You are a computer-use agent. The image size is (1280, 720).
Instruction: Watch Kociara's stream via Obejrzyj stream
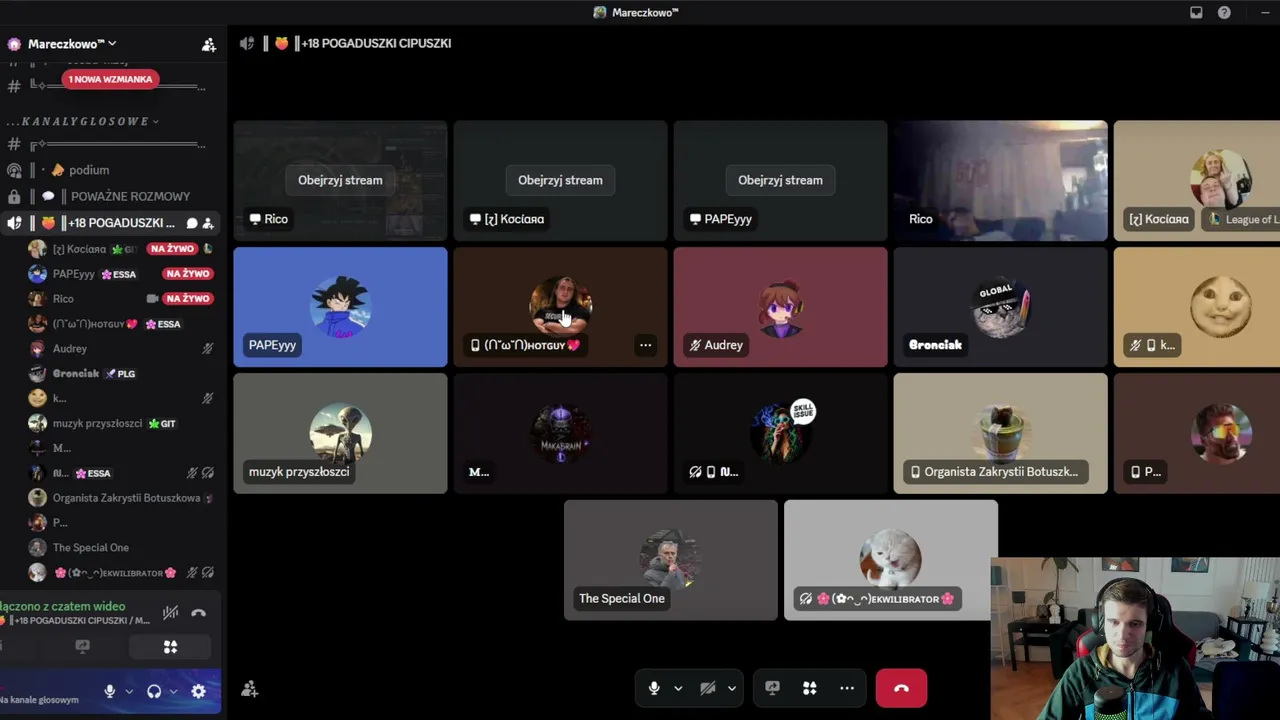[x=560, y=180]
